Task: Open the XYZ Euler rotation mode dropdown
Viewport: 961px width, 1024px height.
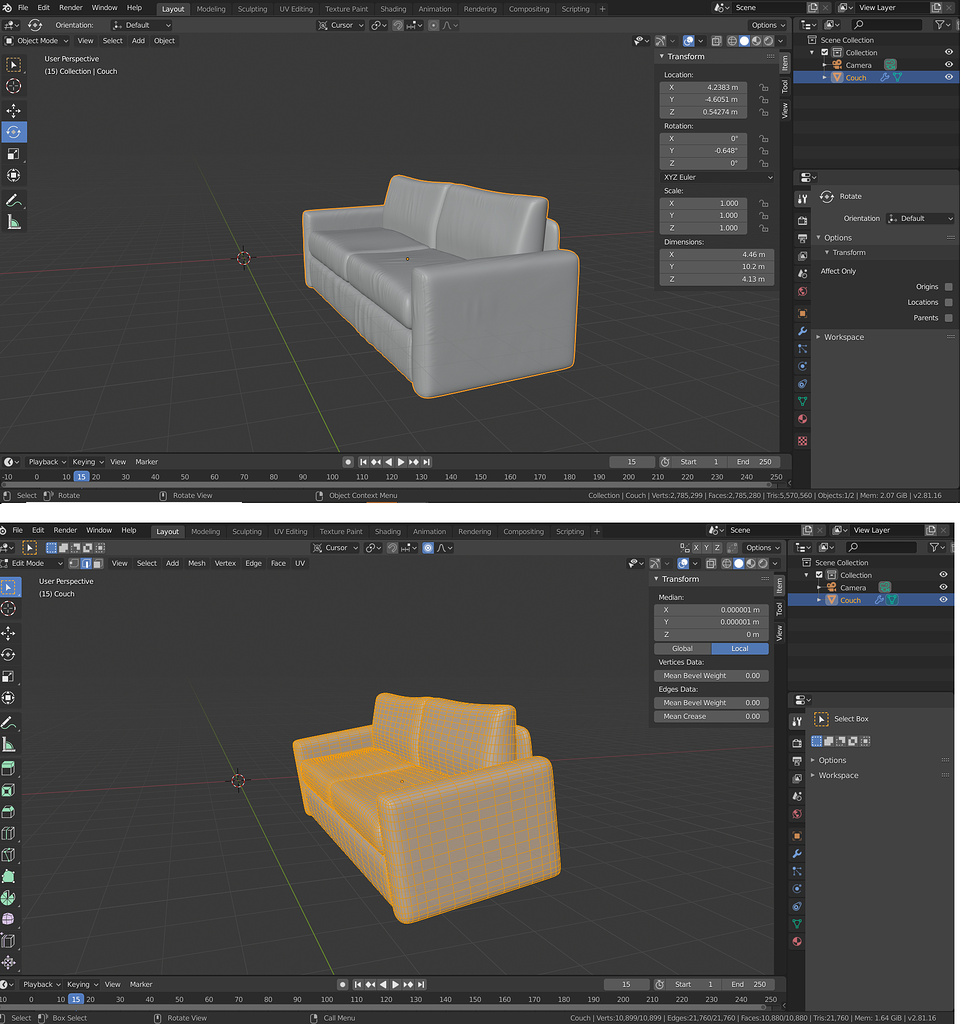Action: click(x=717, y=177)
